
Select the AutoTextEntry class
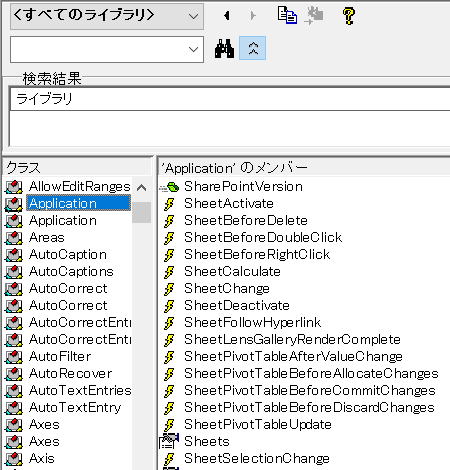coord(75,407)
